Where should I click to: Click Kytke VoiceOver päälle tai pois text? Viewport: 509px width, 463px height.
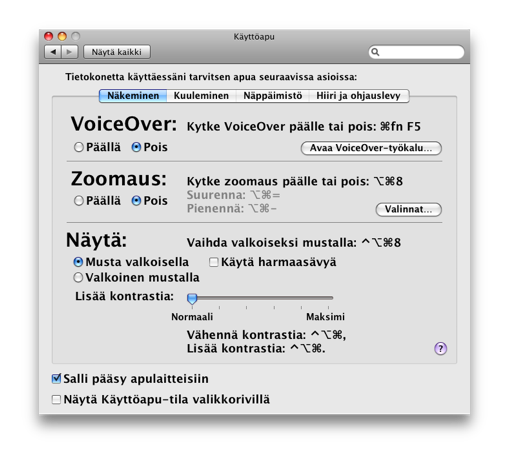304,127
